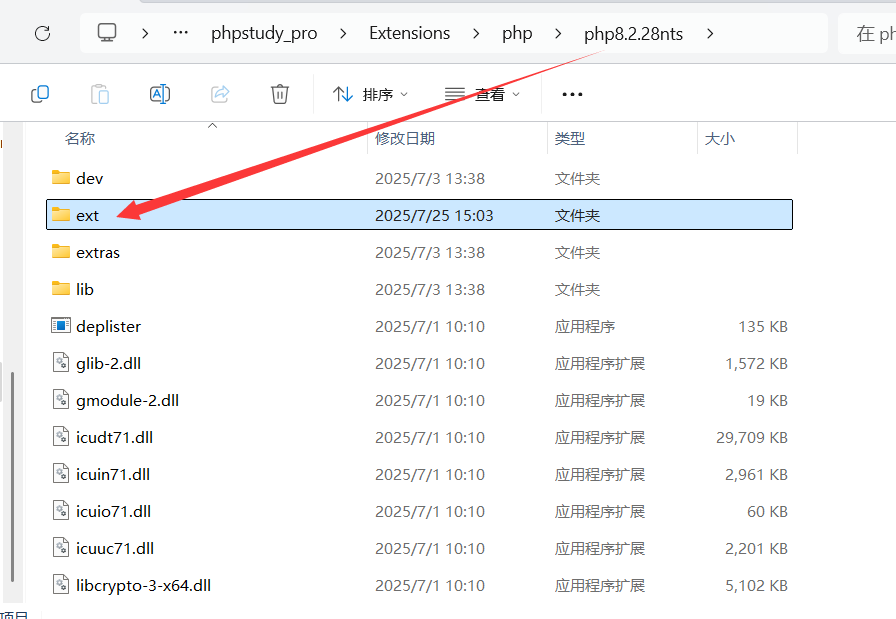Viewport: 896px width, 619px height.
Task: Click phpstudy_pro in the breadcrumb path
Action: [x=264, y=32]
